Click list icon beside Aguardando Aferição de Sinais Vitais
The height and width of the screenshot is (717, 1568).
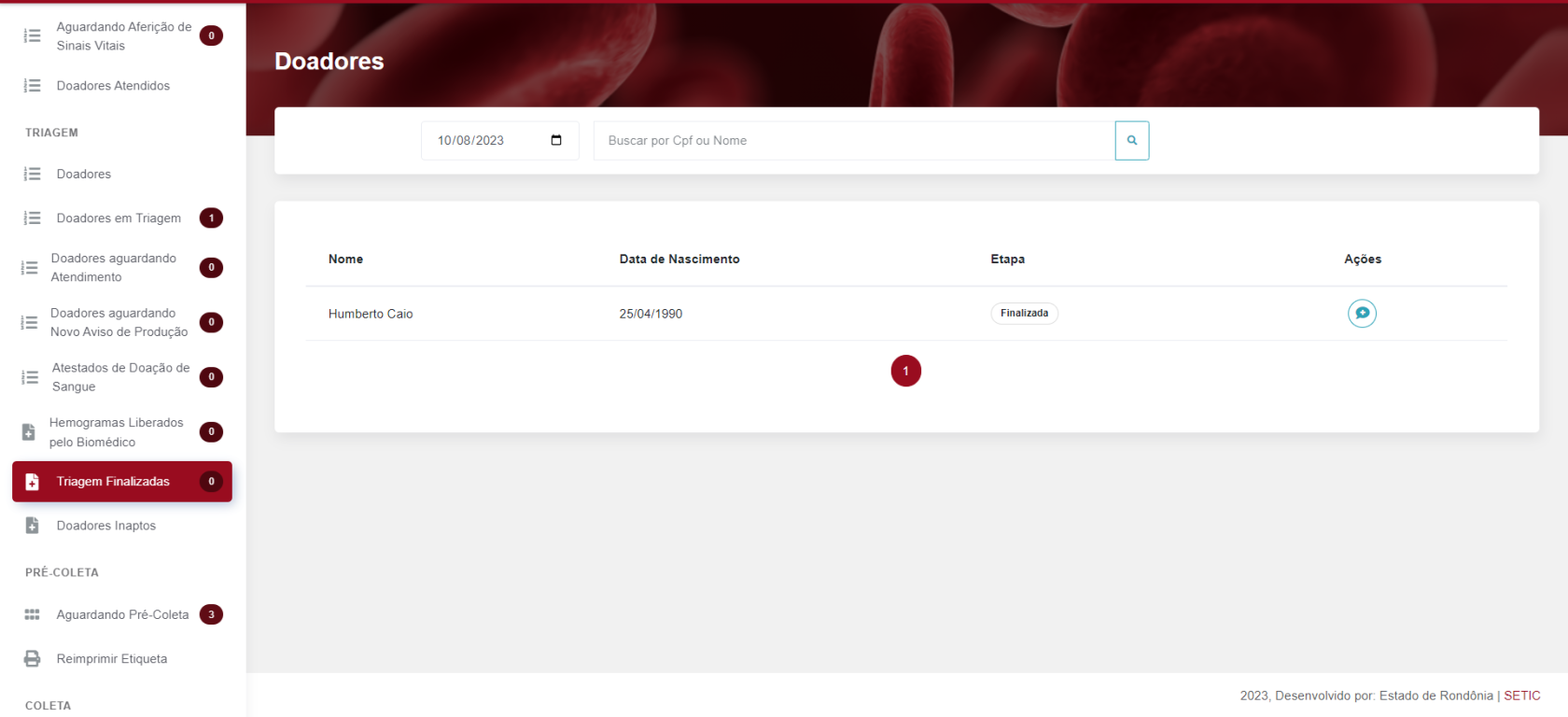[x=33, y=35]
